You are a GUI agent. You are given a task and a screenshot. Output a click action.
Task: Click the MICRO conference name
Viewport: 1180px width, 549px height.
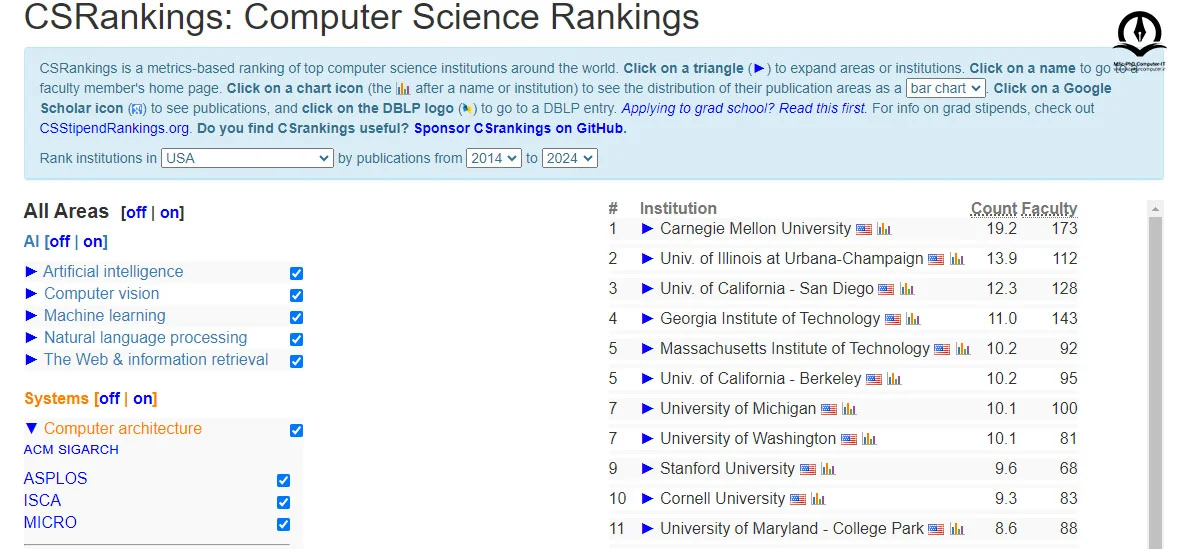click(x=50, y=522)
